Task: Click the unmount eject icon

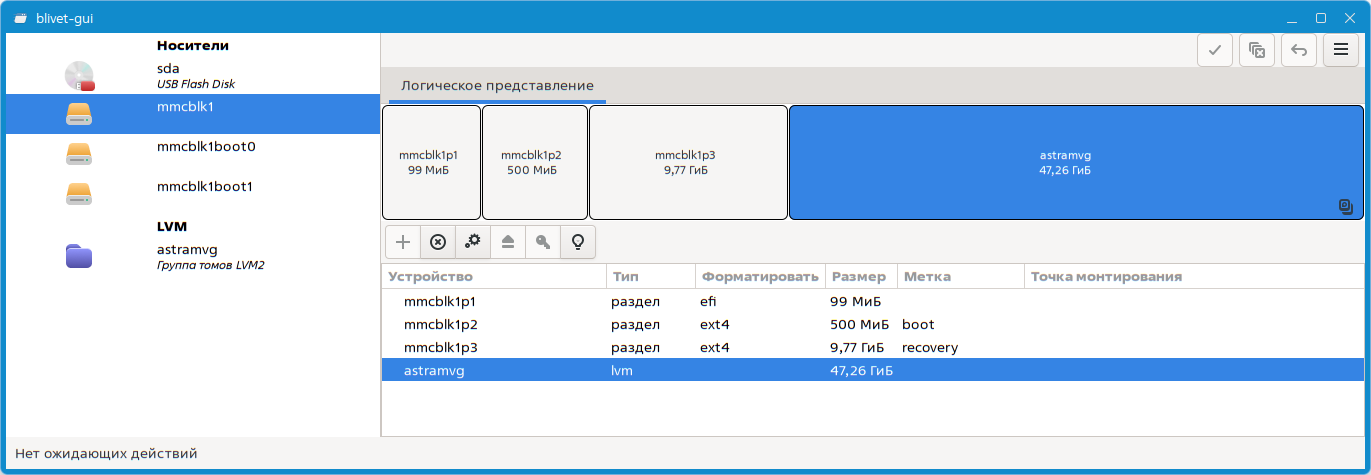Action: click(507, 242)
